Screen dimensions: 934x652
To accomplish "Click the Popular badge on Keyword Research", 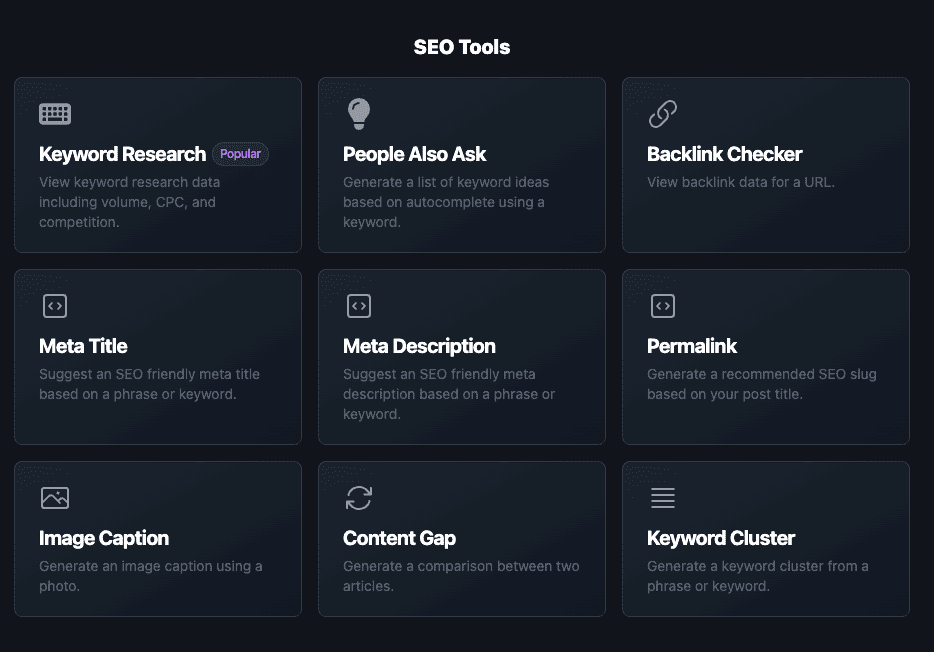I will [240, 154].
